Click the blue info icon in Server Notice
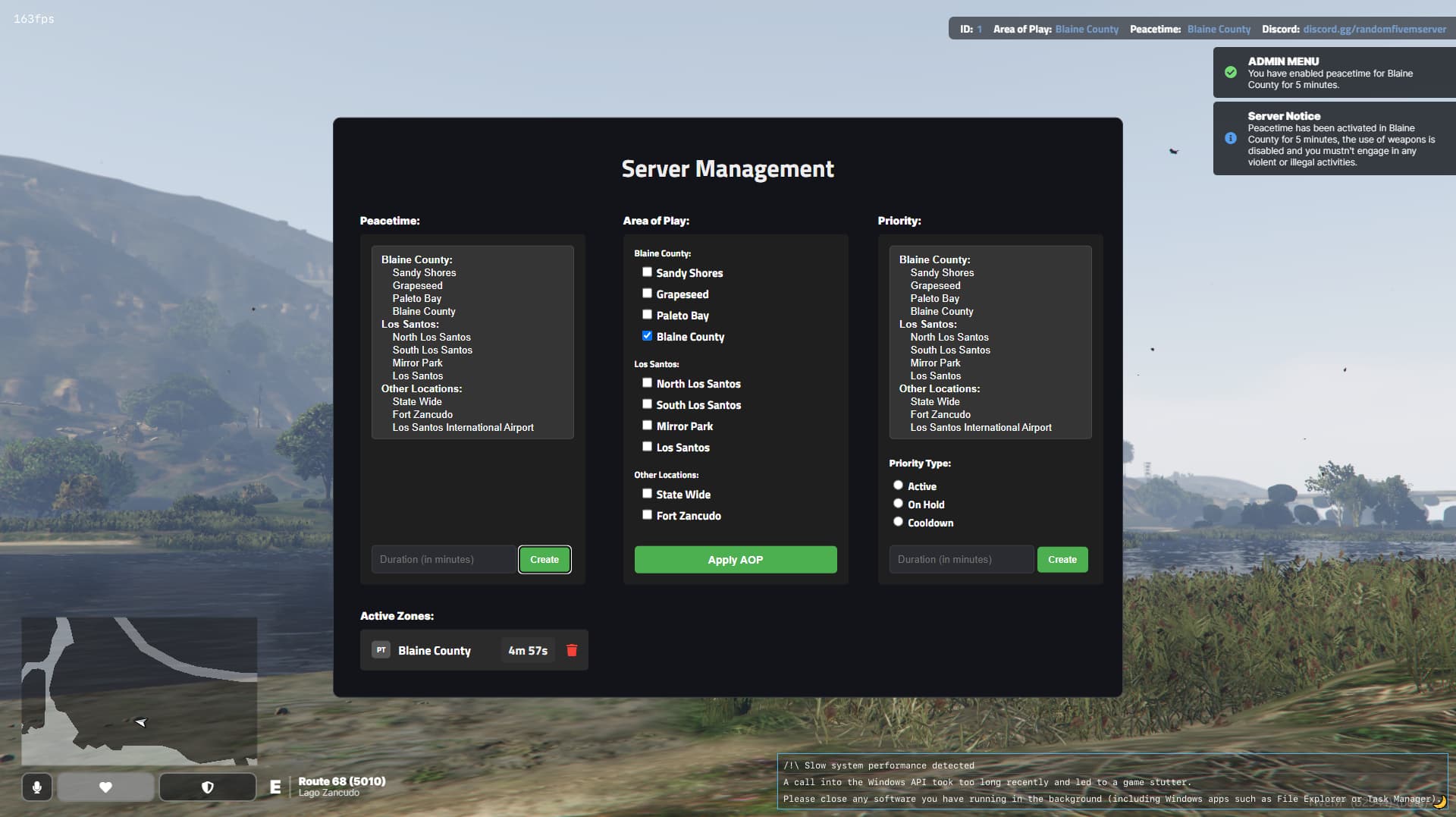Viewport: 1456px width, 817px height. coord(1231,138)
